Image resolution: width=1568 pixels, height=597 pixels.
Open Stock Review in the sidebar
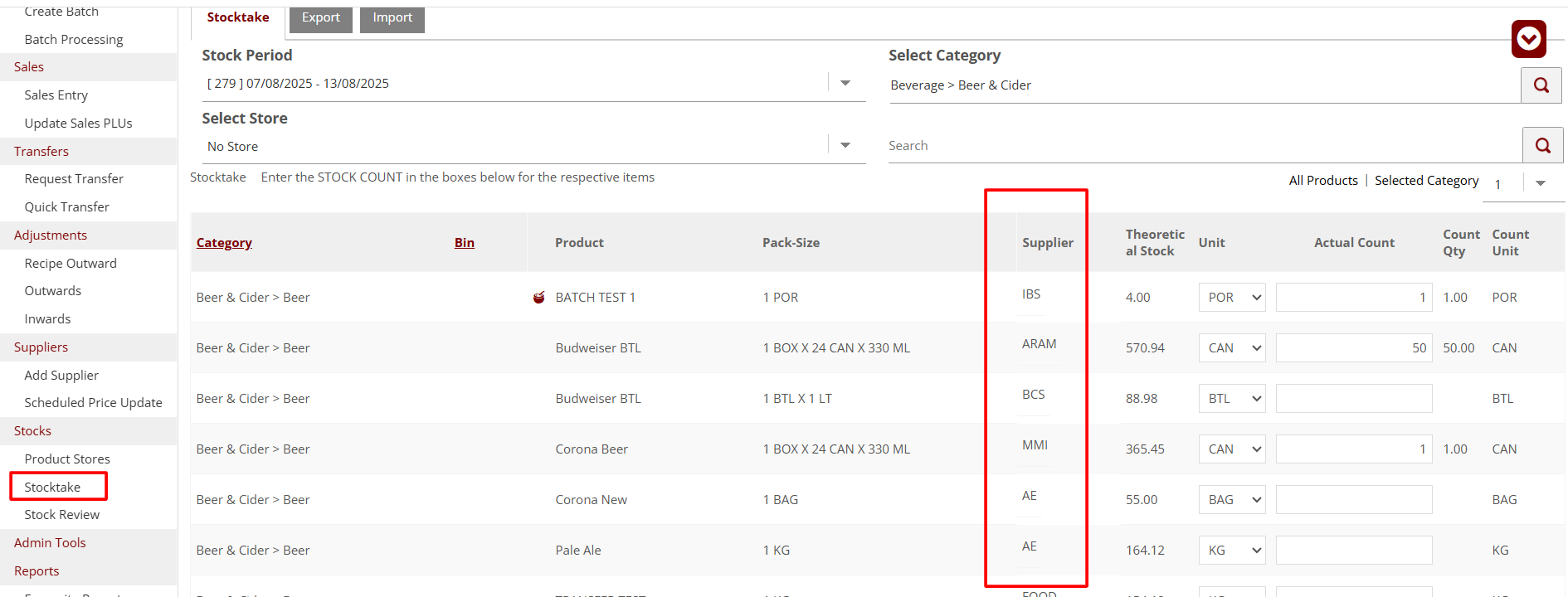point(62,515)
